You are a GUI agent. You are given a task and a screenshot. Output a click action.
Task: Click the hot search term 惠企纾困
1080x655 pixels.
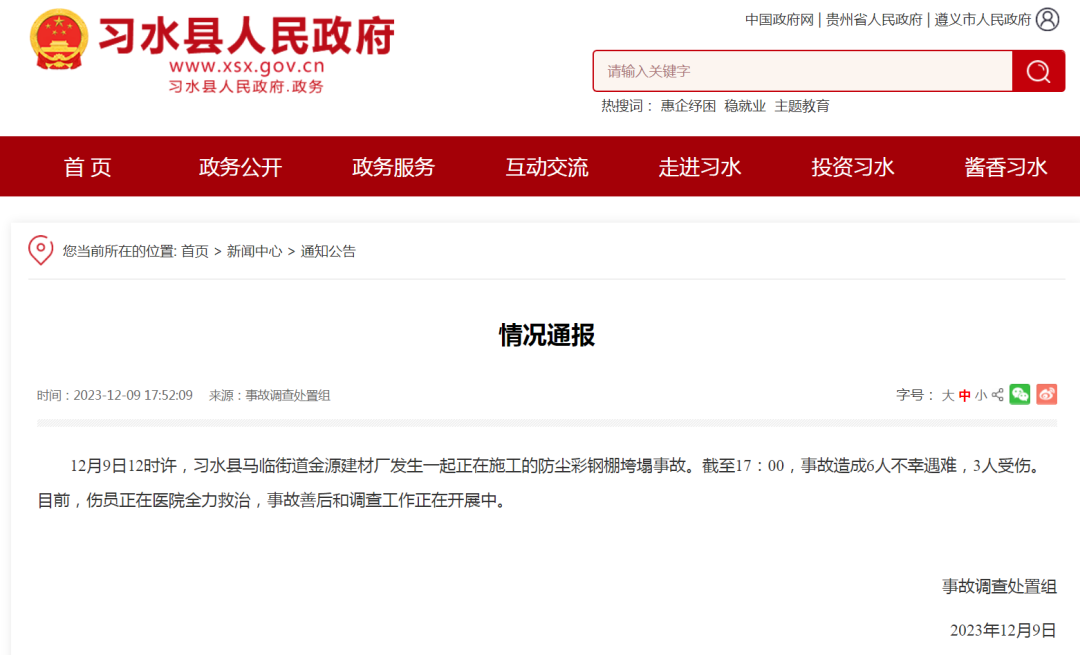(688, 106)
